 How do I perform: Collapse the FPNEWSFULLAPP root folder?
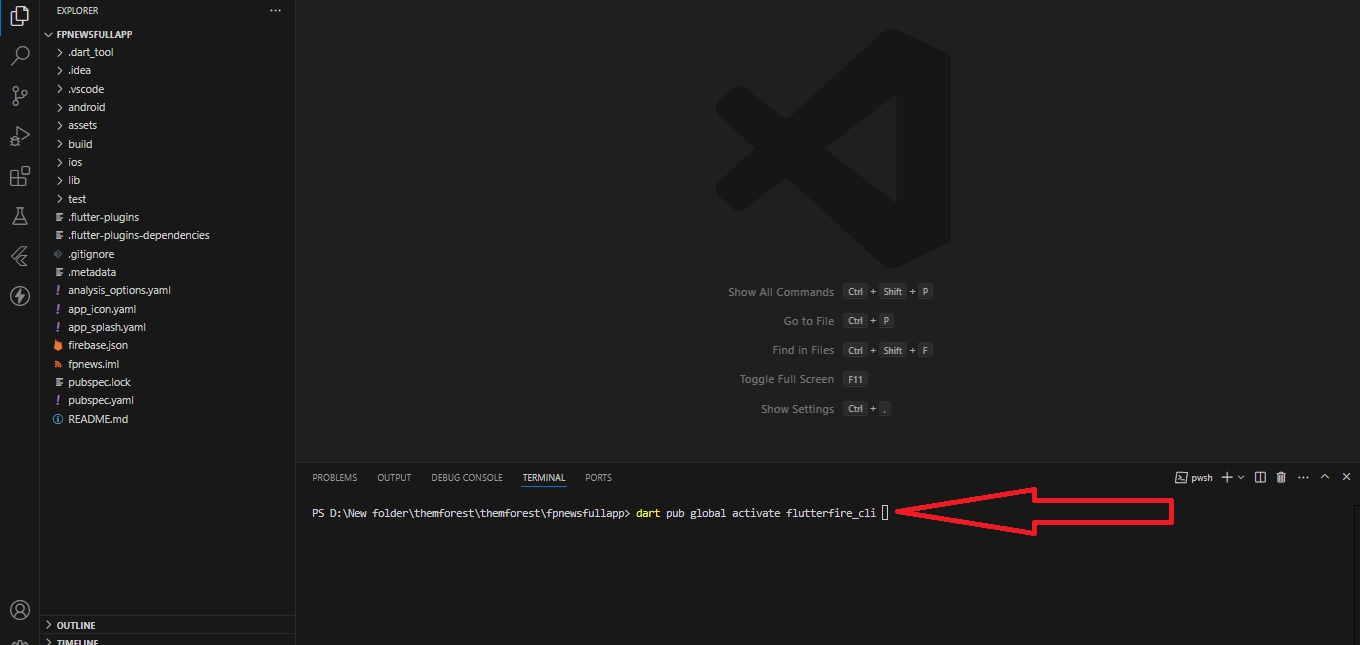[167, 34]
